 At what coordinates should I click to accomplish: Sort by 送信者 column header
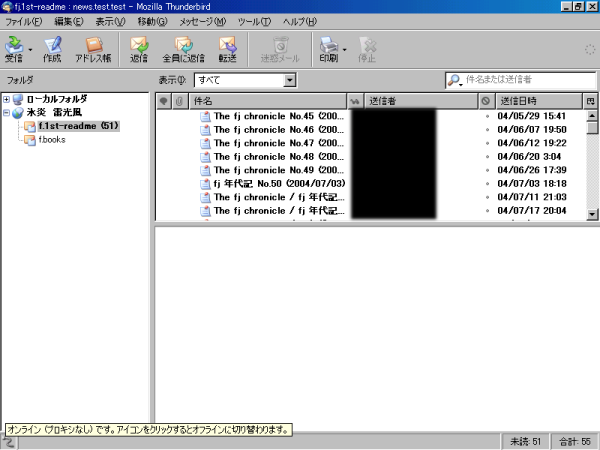click(421, 101)
